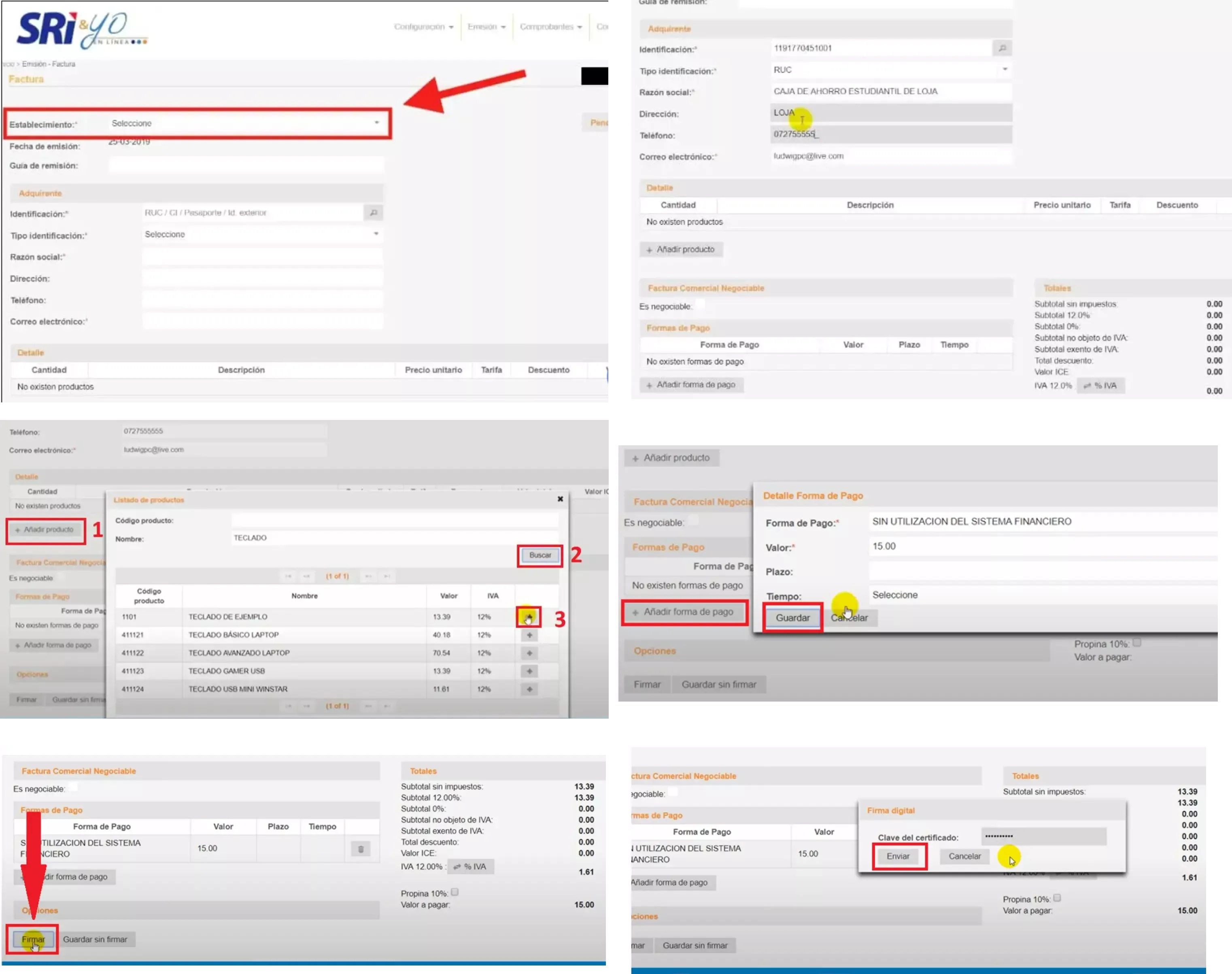Enable Propina 10% below the Detalle Forma de Pago dialog
Viewport: 1232px width, 974px height.
click(x=1137, y=643)
